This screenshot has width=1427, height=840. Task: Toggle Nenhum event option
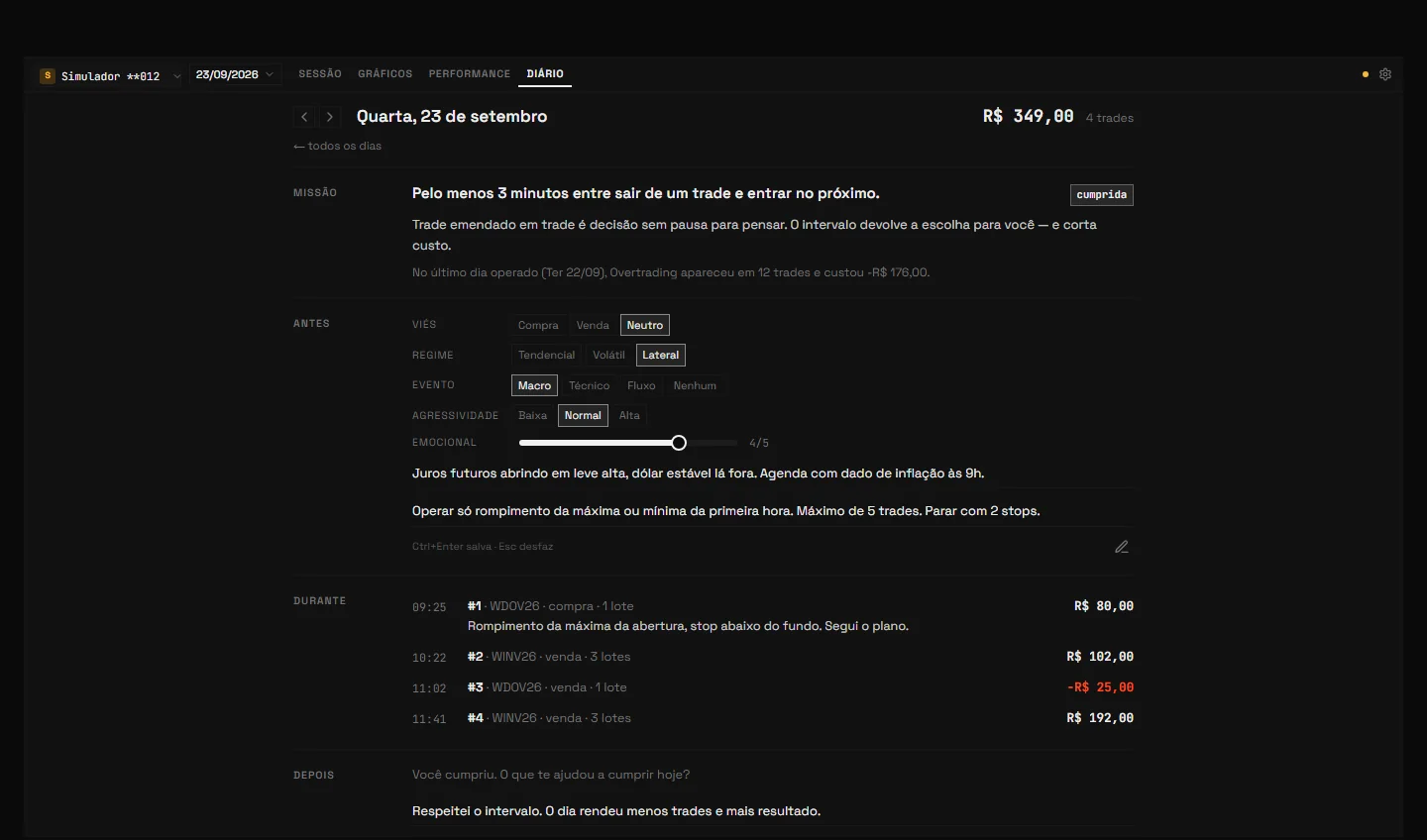[695, 385]
